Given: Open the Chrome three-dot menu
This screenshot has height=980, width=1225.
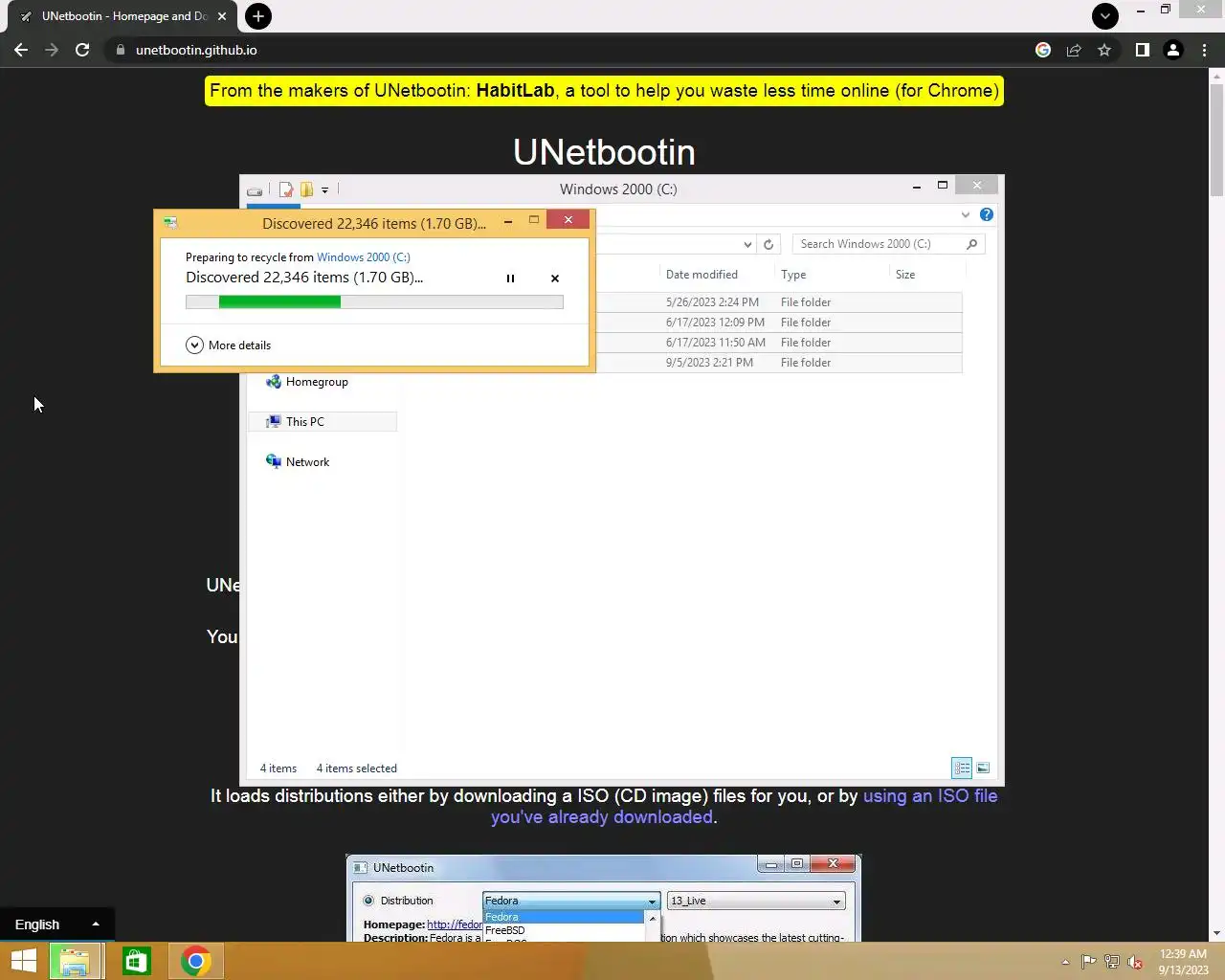Looking at the screenshot, I should pos(1204,50).
